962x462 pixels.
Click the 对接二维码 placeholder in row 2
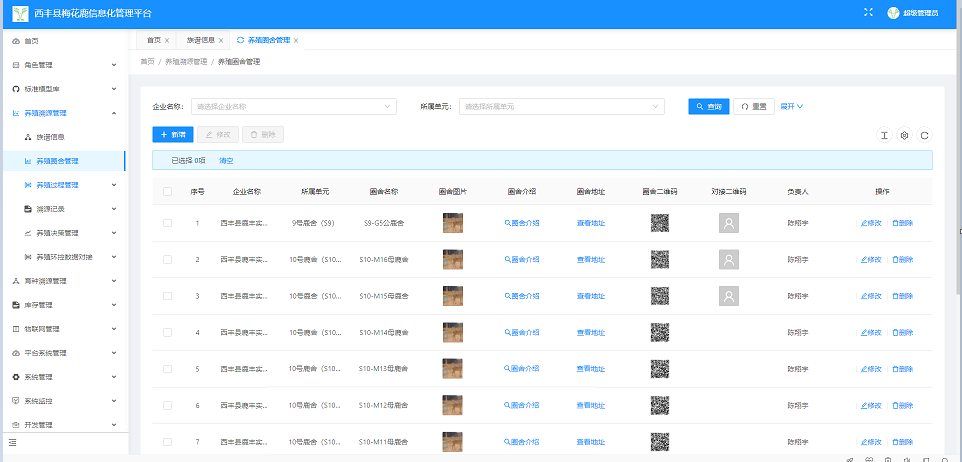(729, 260)
